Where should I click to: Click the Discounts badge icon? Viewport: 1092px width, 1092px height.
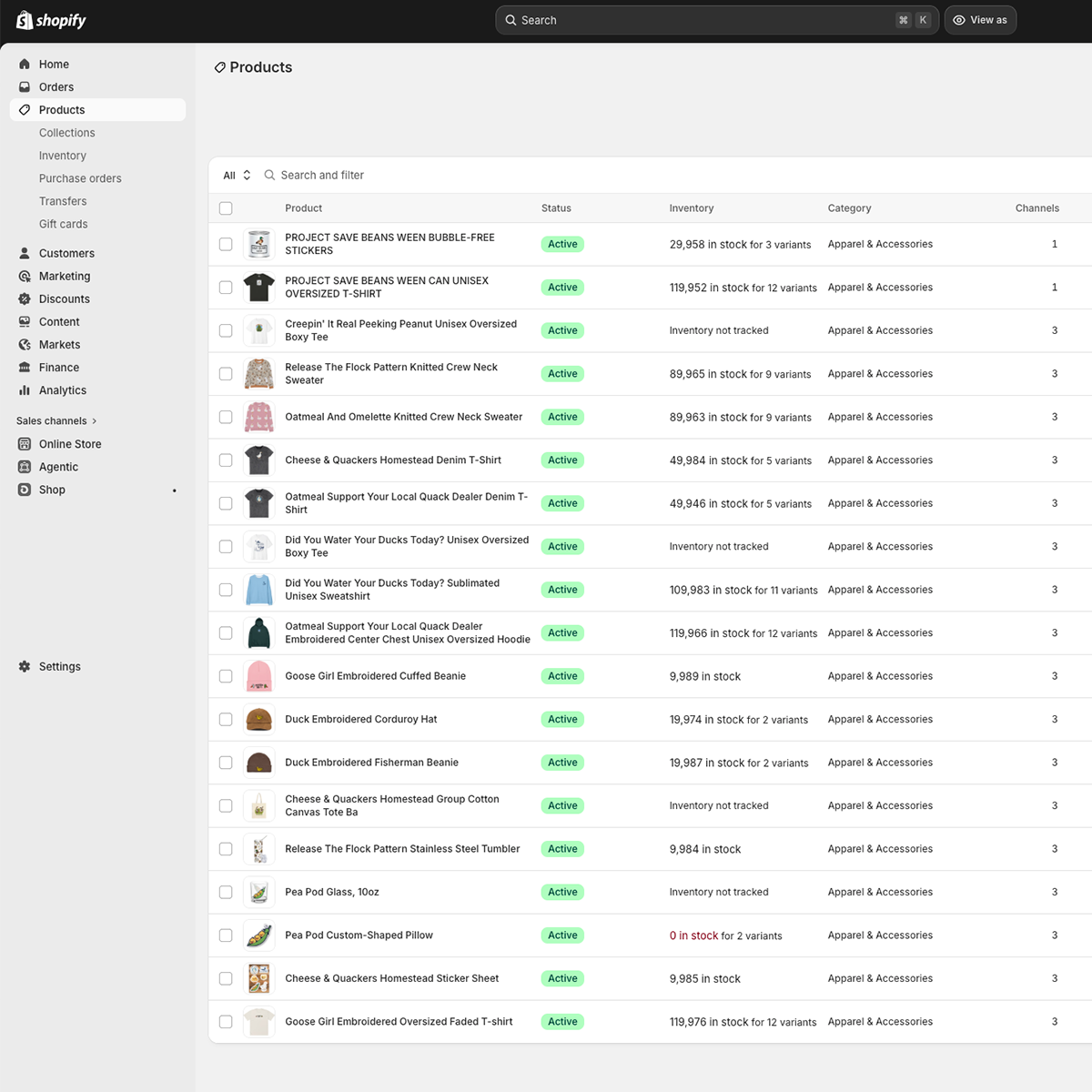pos(25,299)
